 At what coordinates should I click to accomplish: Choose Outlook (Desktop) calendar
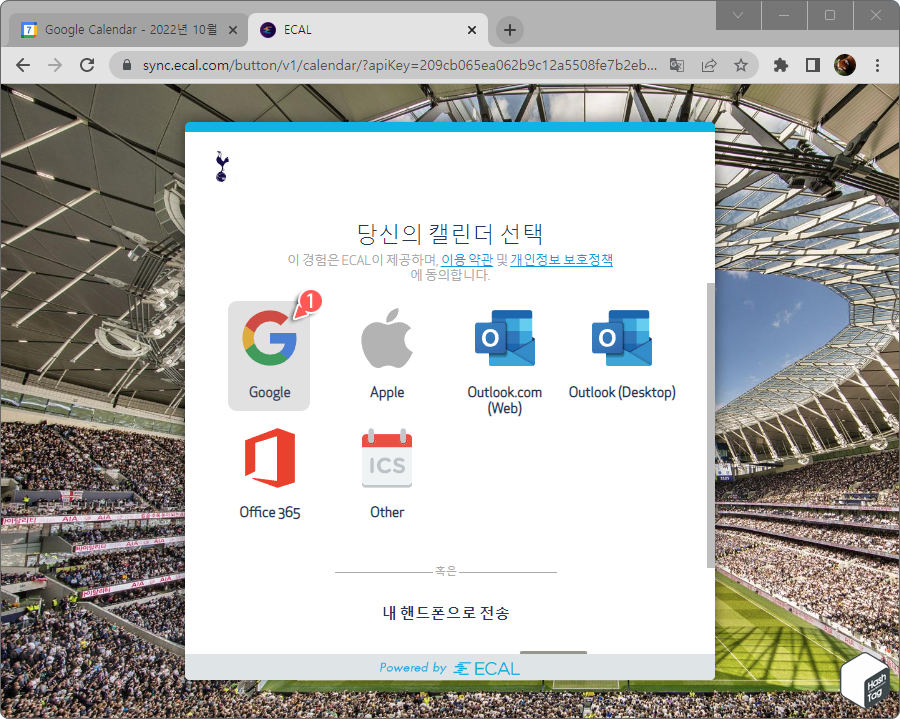point(622,337)
